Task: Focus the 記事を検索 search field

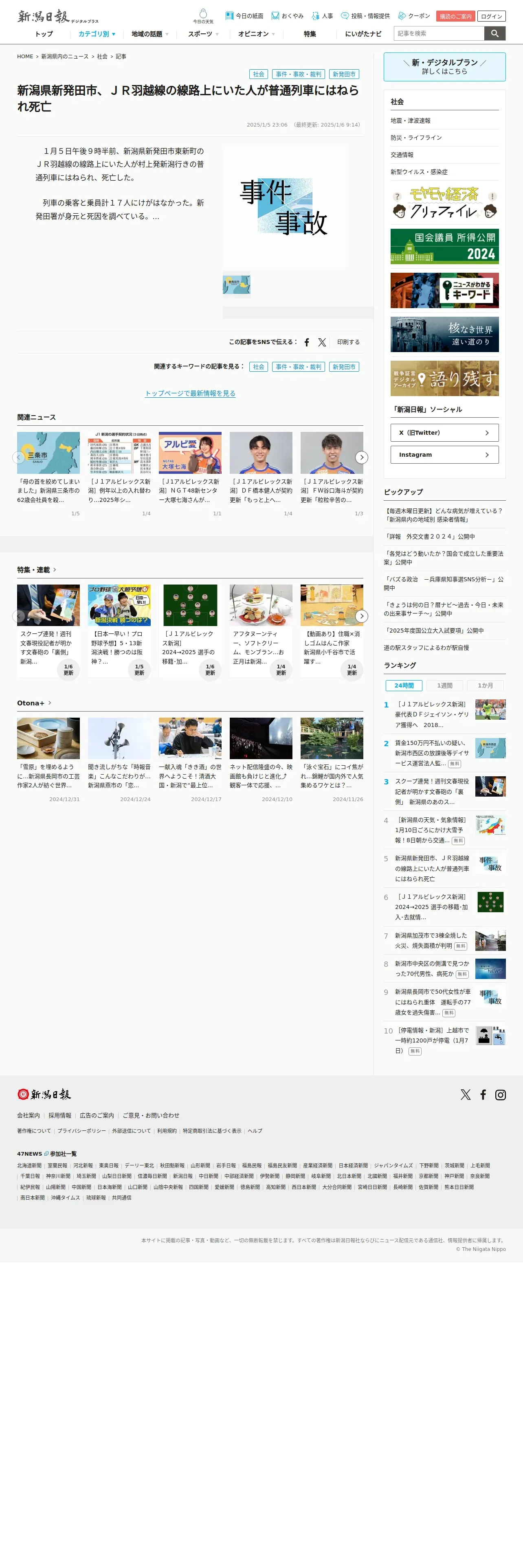Action: (439, 33)
